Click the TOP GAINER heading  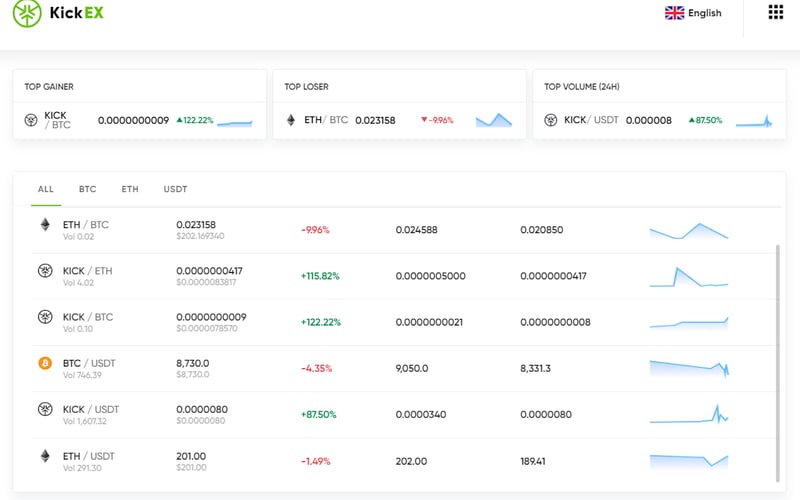(x=49, y=87)
